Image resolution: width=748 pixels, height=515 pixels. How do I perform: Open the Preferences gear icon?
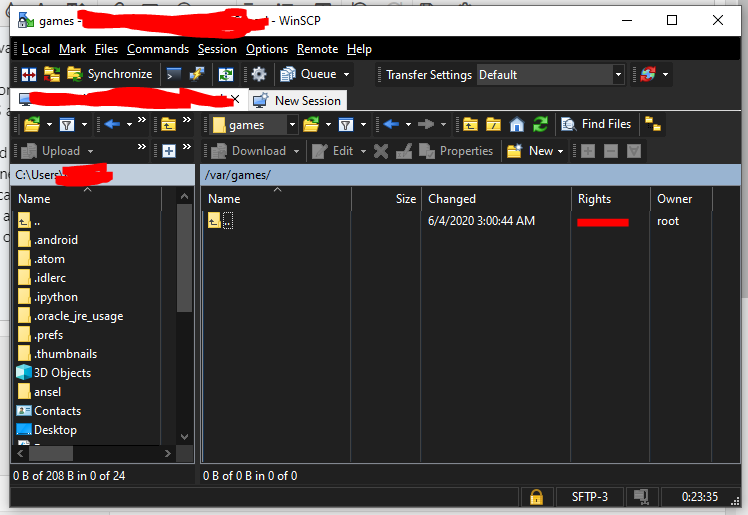tap(259, 74)
